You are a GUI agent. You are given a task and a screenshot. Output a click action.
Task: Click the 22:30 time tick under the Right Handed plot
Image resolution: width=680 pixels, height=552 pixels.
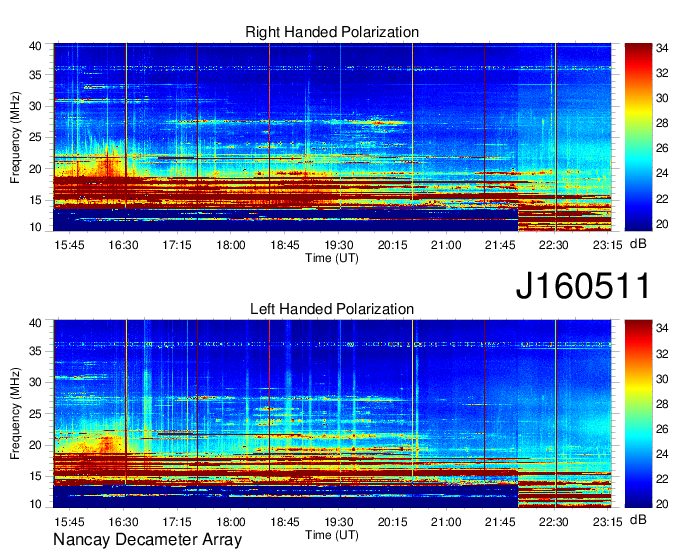[554, 245]
